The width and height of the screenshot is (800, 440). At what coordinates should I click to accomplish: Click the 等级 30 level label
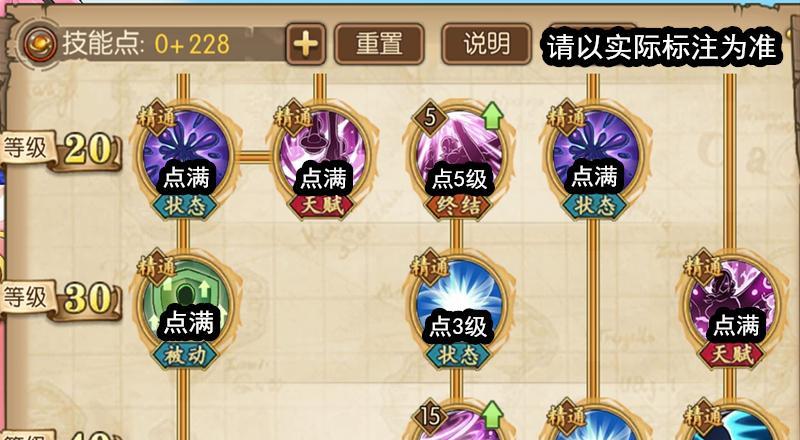(x=61, y=299)
